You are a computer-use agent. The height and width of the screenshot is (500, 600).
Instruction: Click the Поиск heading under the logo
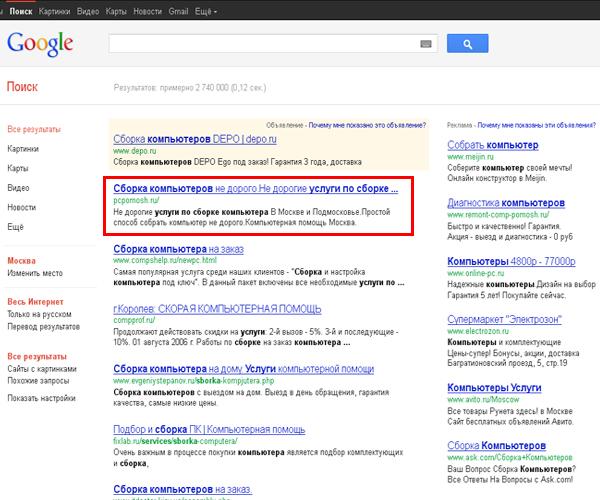point(22,87)
